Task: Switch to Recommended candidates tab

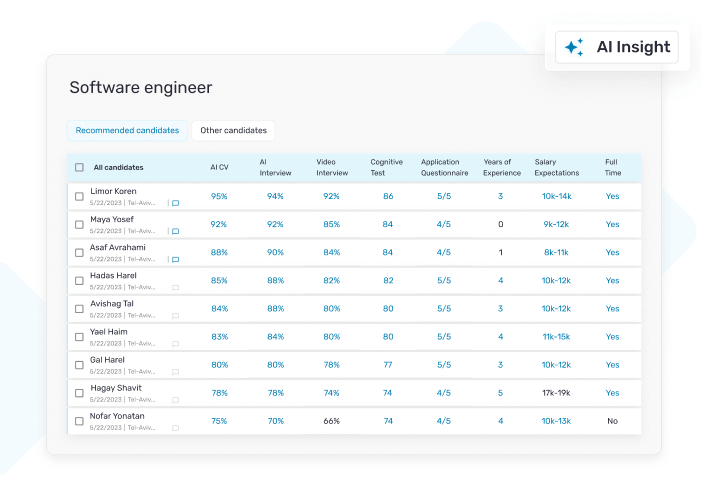Action: coord(127,130)
